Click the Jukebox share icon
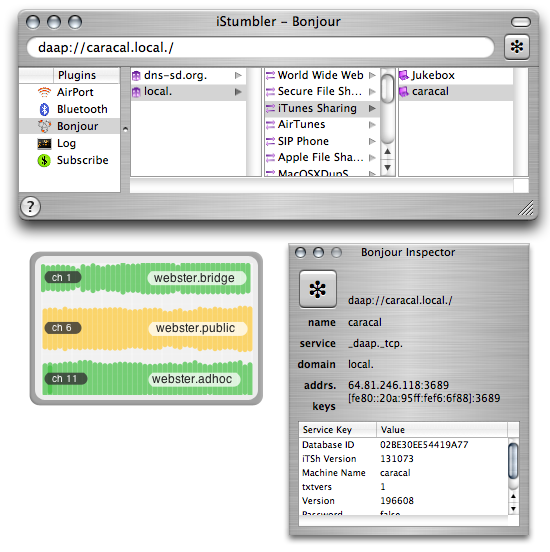Viewport: 550px width, 552px height. pyautogui.click(x=404, y=75)
